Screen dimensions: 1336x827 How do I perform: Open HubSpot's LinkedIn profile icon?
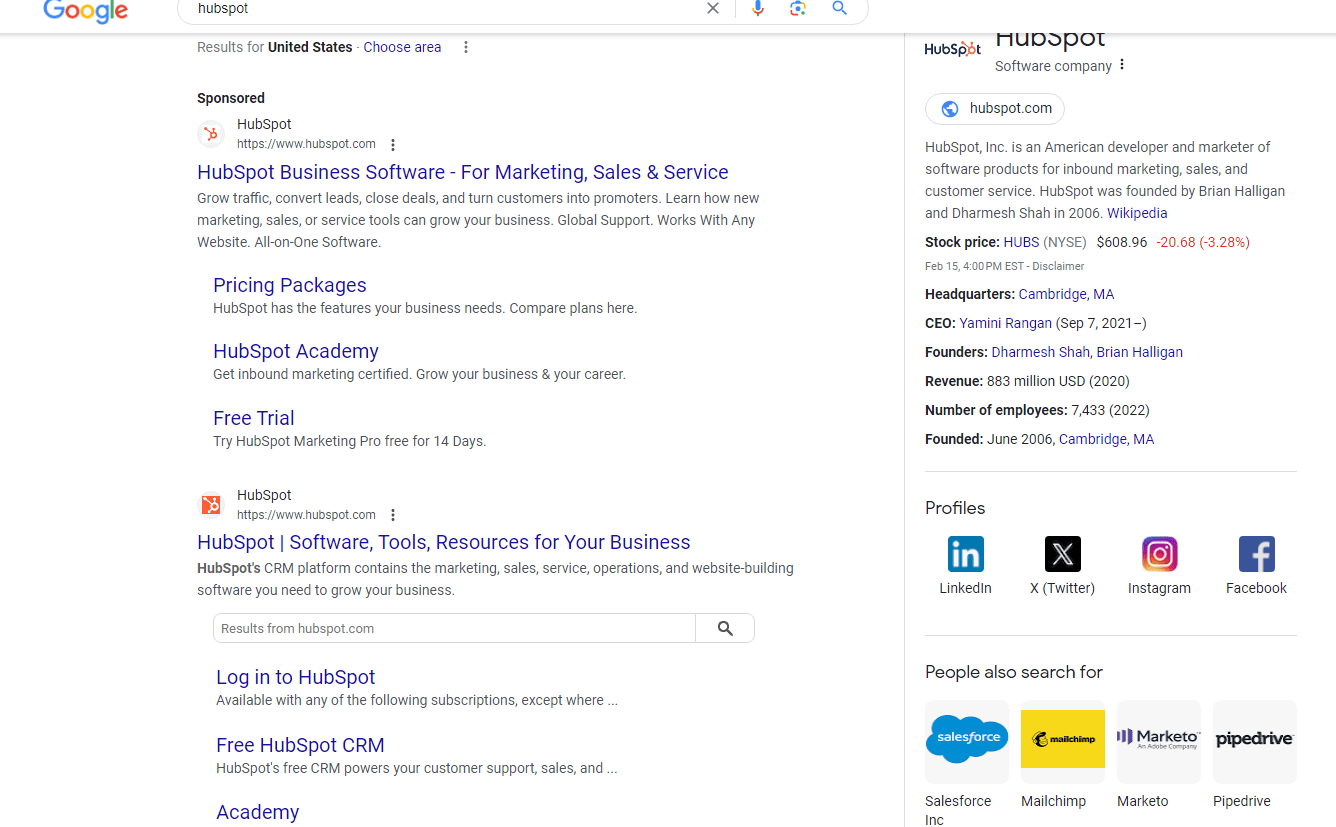point(965,554)
